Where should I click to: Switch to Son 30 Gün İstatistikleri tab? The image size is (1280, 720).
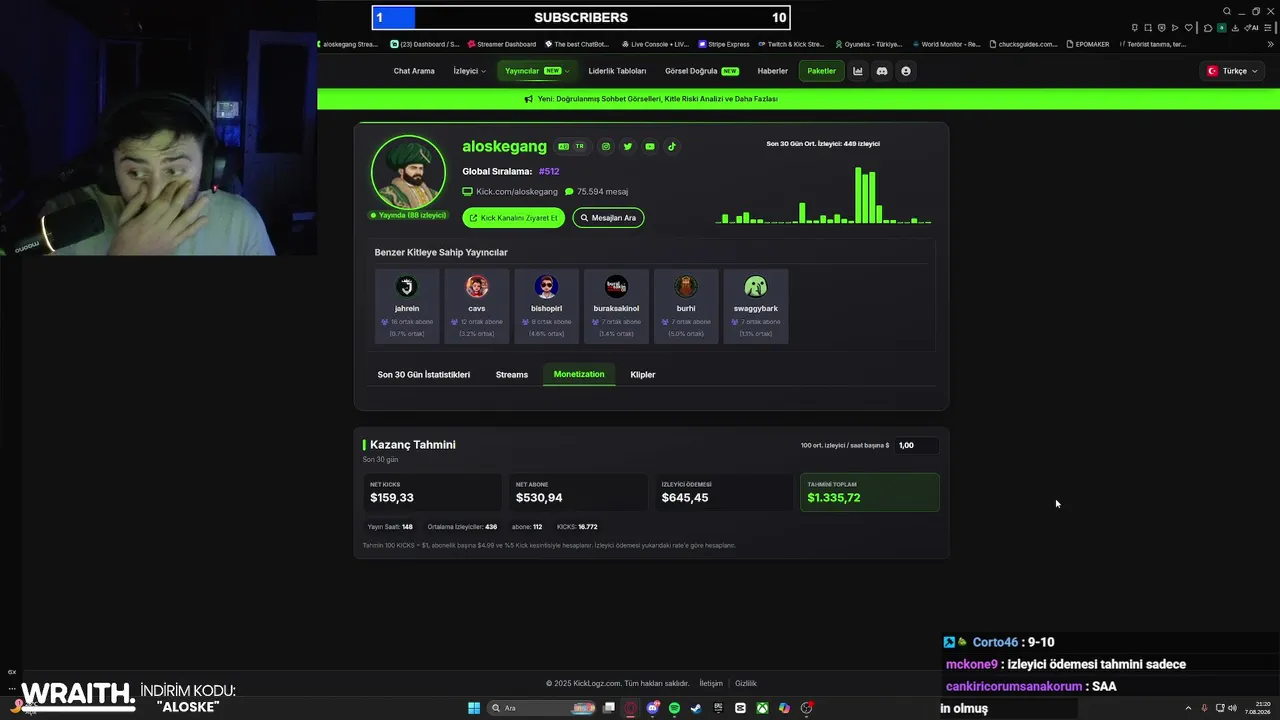pyautogui.click(x=424, y=375)
